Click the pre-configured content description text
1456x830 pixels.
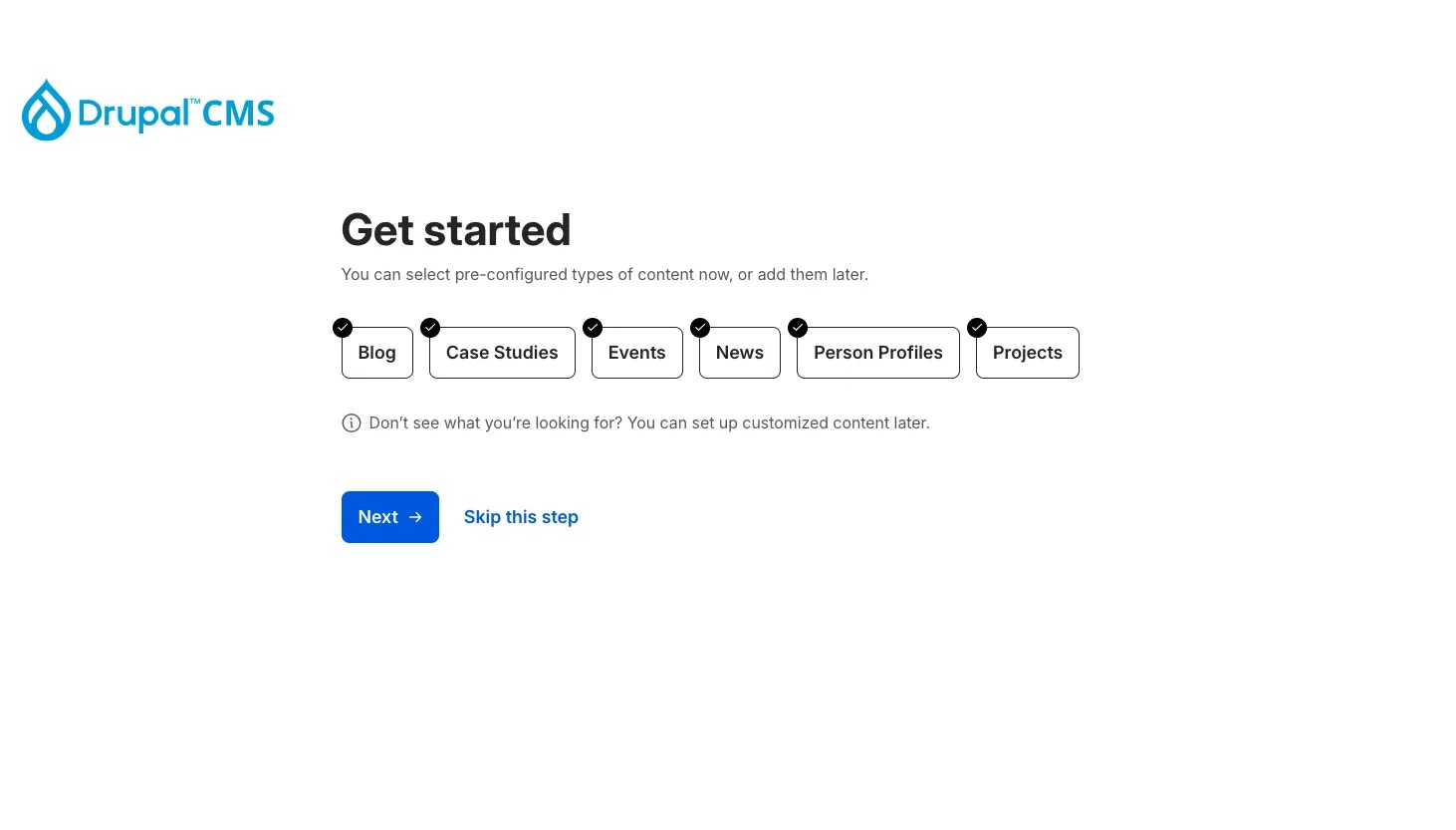[605, 274]
